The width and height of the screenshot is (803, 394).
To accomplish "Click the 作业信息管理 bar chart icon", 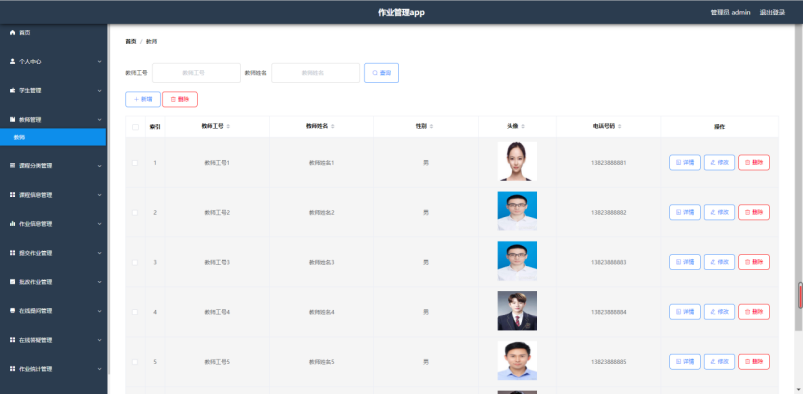I will [13, 224].
